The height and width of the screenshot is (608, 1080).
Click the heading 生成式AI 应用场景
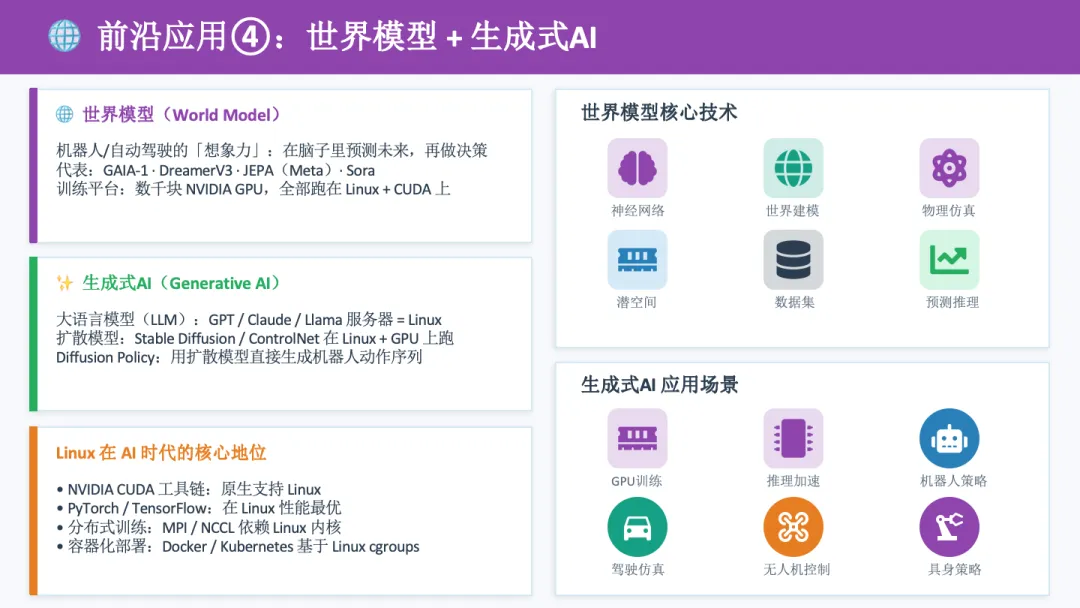click(659, 384)
